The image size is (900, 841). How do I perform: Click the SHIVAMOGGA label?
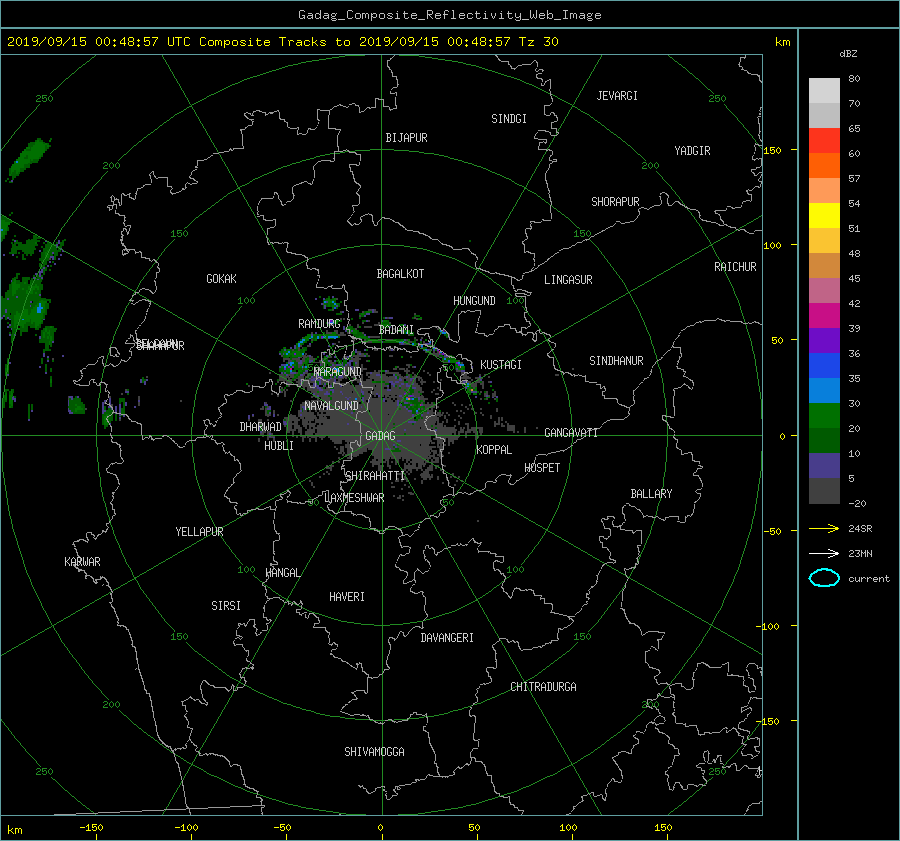click(374, 751)
